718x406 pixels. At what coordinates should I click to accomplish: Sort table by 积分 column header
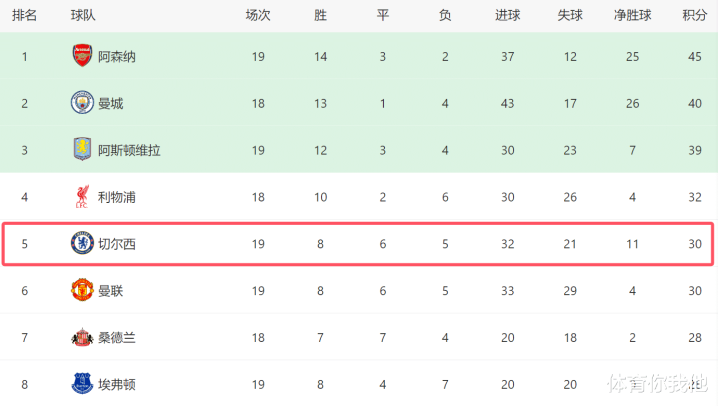pos(694,15)
